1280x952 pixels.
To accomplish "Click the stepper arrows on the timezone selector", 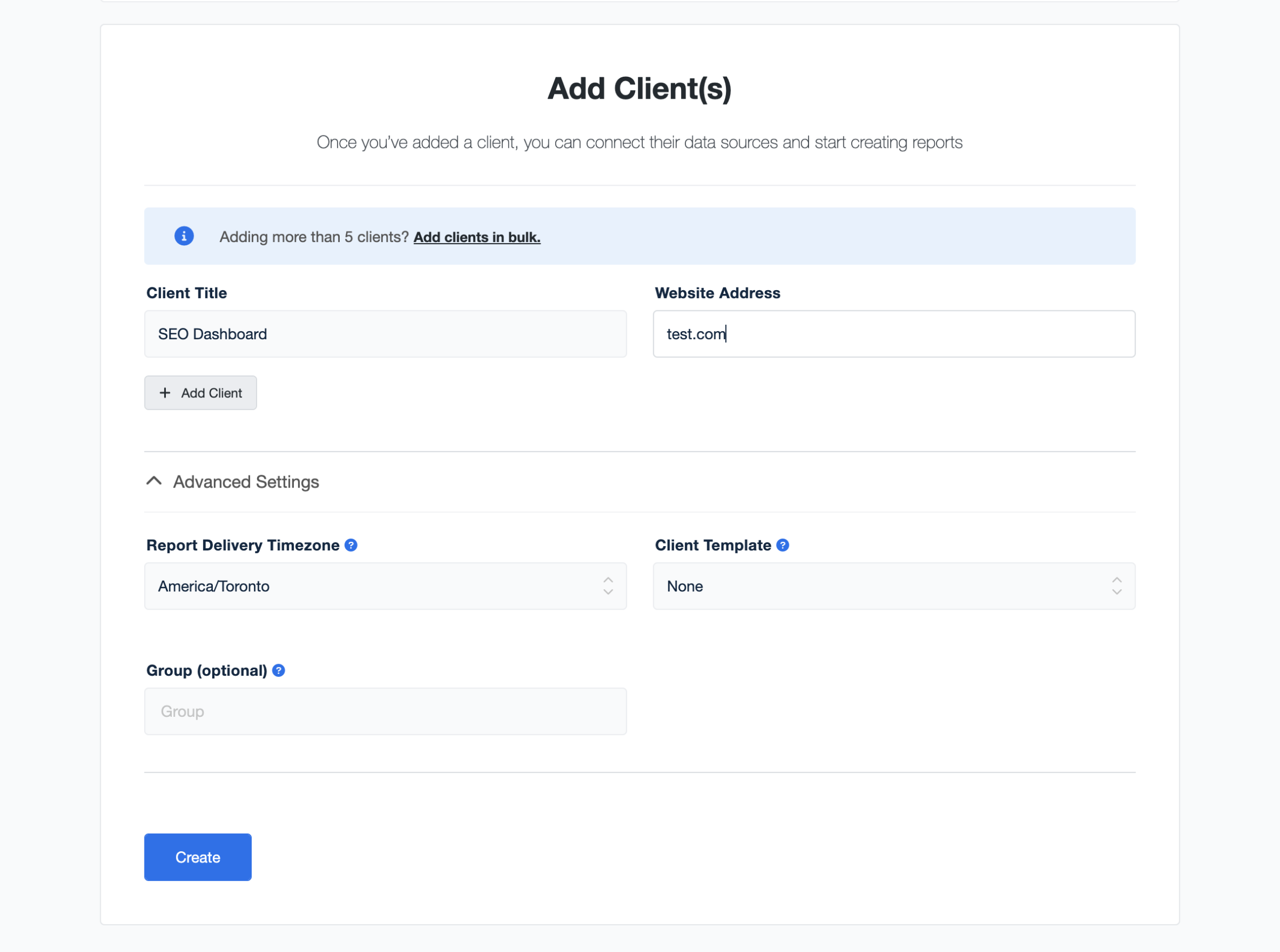I will (x=608, y=586).
